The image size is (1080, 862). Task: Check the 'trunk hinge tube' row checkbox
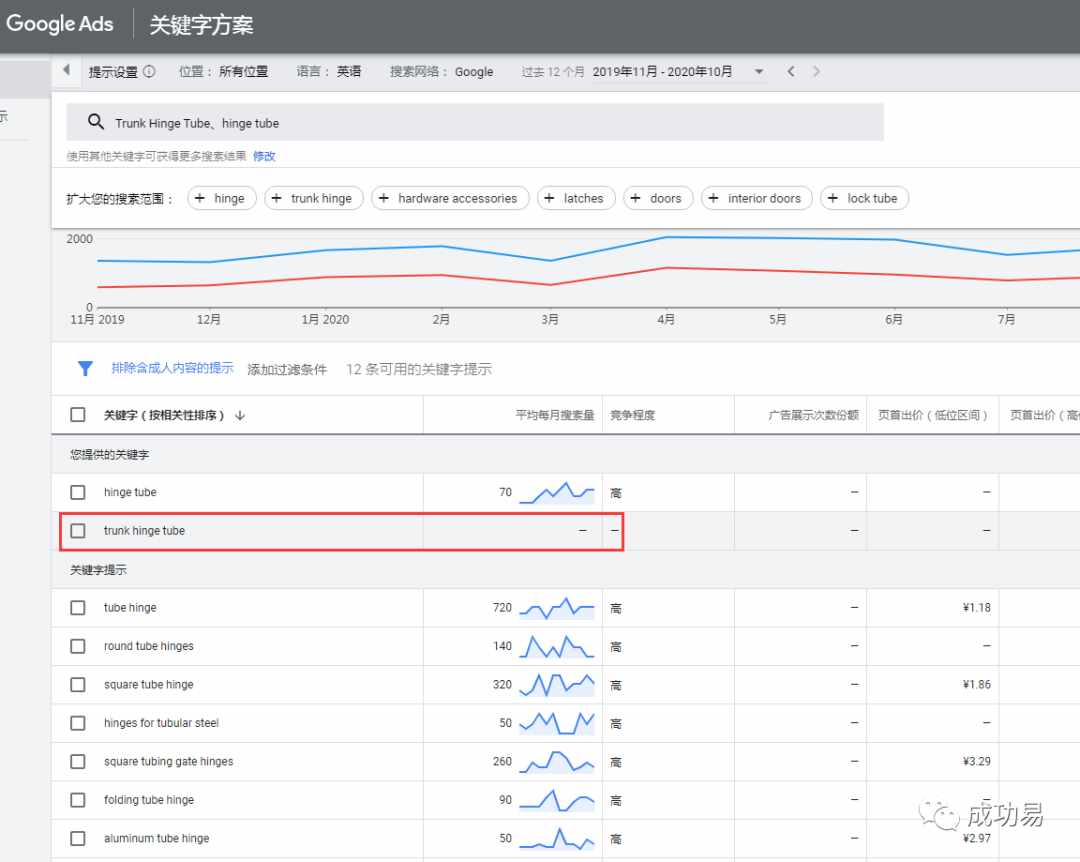(x=78, y=531)
